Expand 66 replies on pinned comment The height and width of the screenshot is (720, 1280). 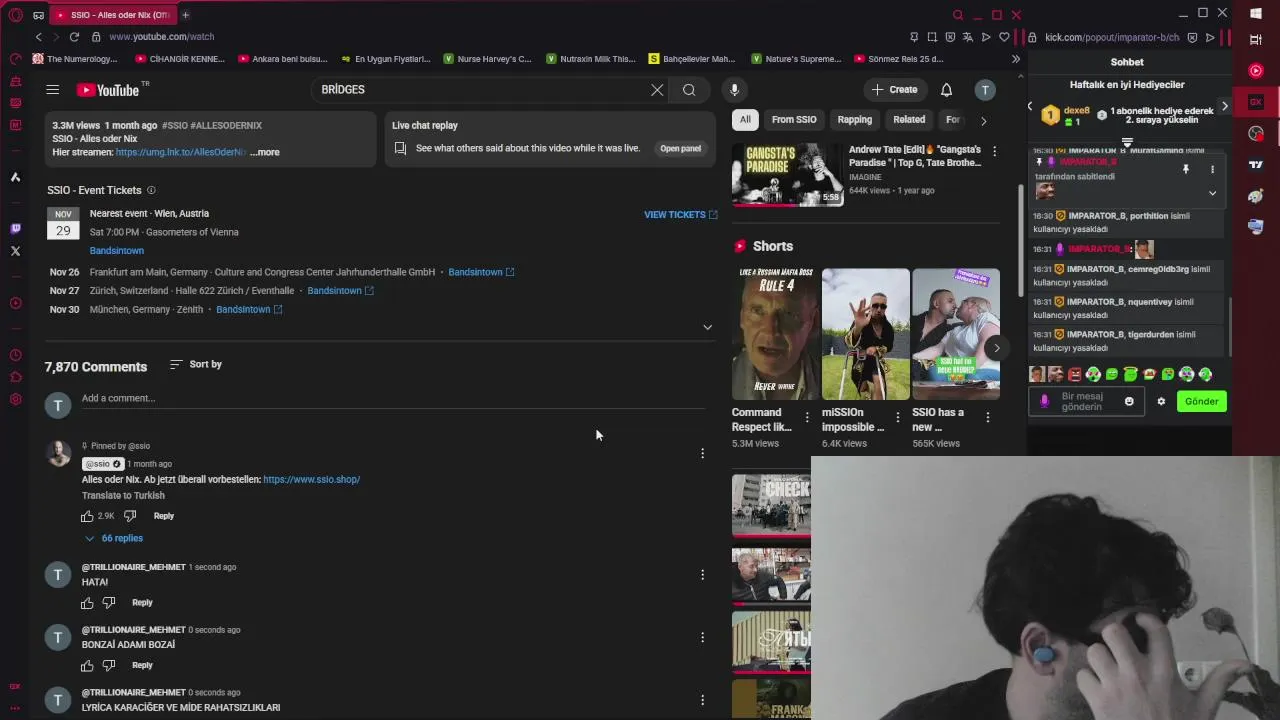click(113, 538)
